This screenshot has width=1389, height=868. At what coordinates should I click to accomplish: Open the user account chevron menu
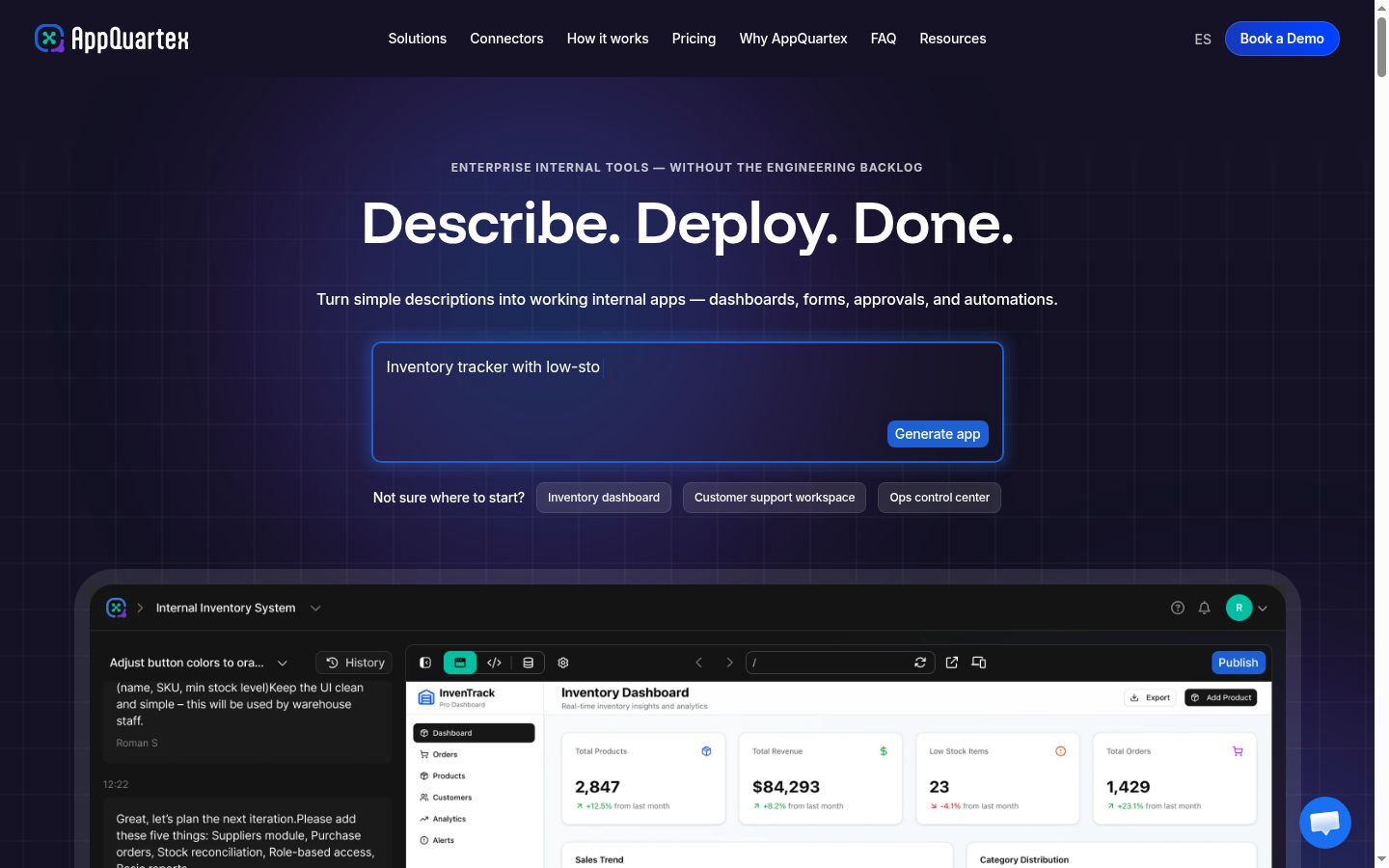tap(1263, 609)
